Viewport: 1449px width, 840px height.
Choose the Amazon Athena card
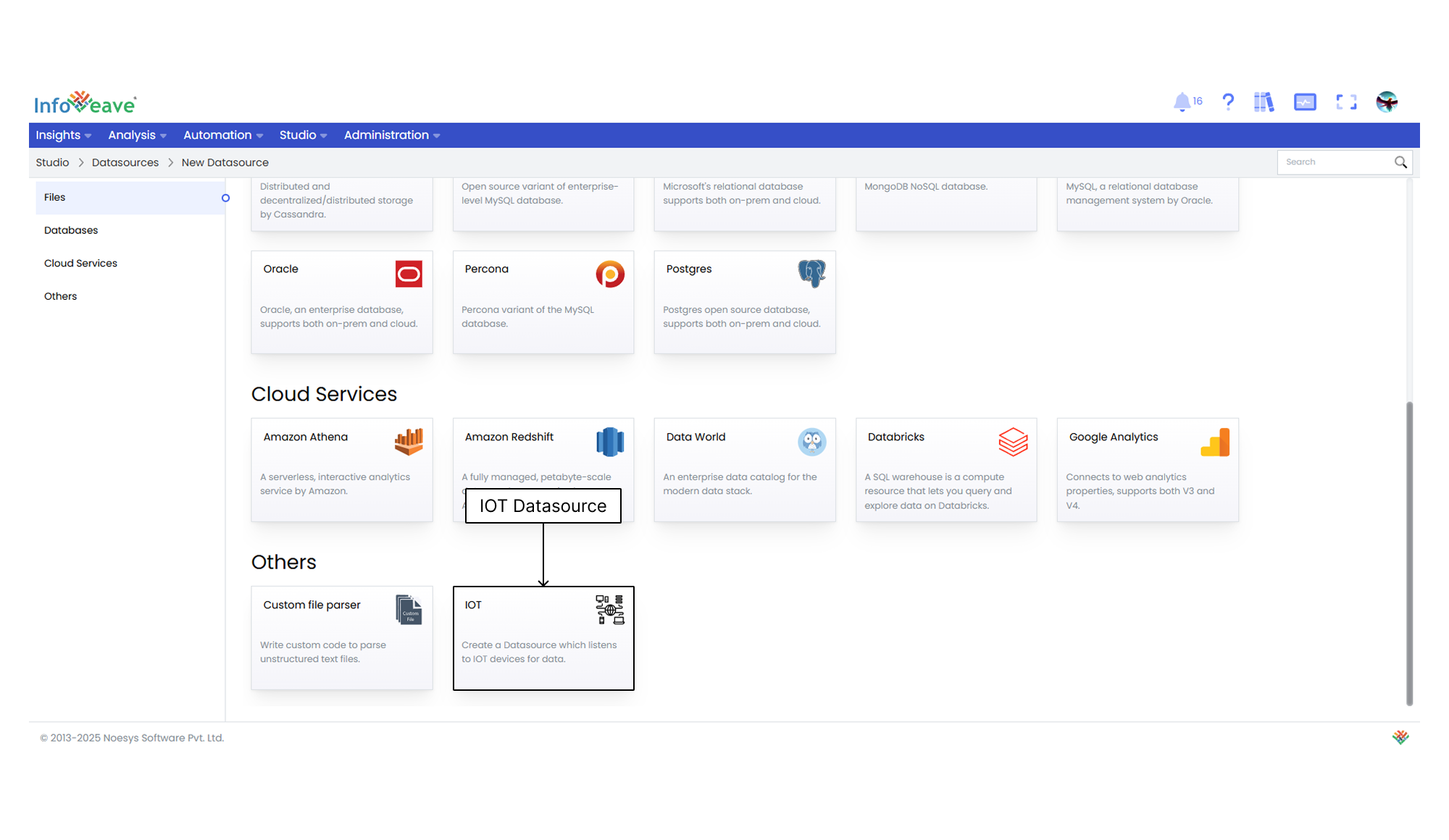click(342, 470)
